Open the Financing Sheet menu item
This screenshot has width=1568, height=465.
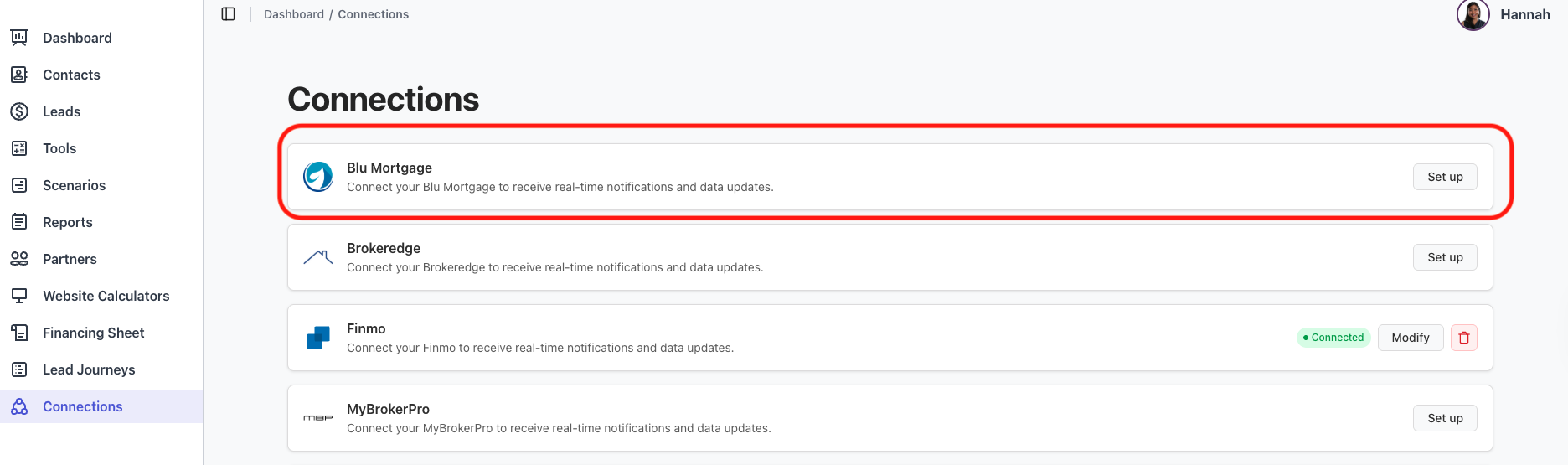coord(93,333)
